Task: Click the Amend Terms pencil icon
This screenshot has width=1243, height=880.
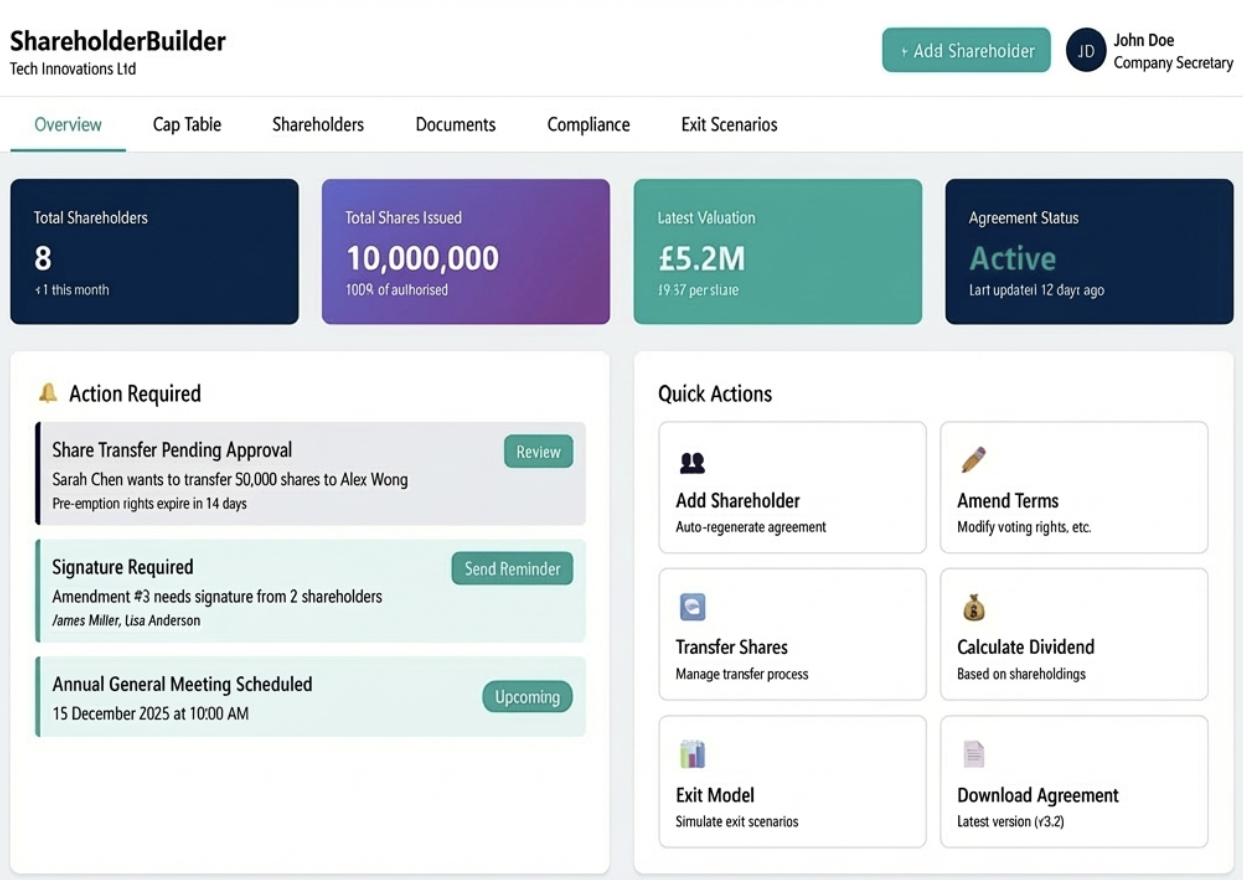Action: point(974,460)
